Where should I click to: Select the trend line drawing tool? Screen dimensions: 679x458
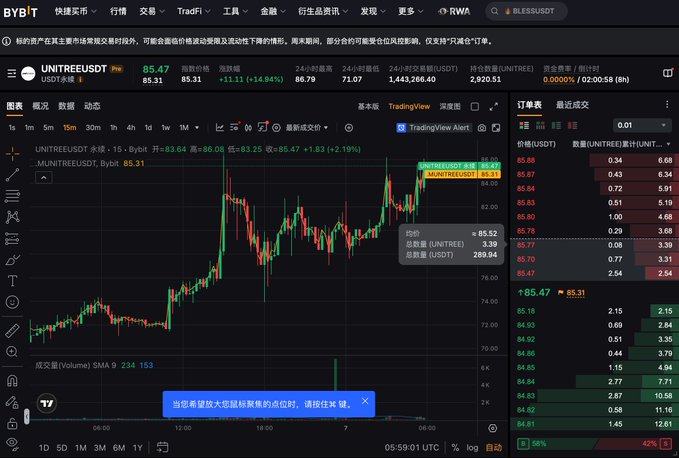pyautogui.click(x=13, y=174)
